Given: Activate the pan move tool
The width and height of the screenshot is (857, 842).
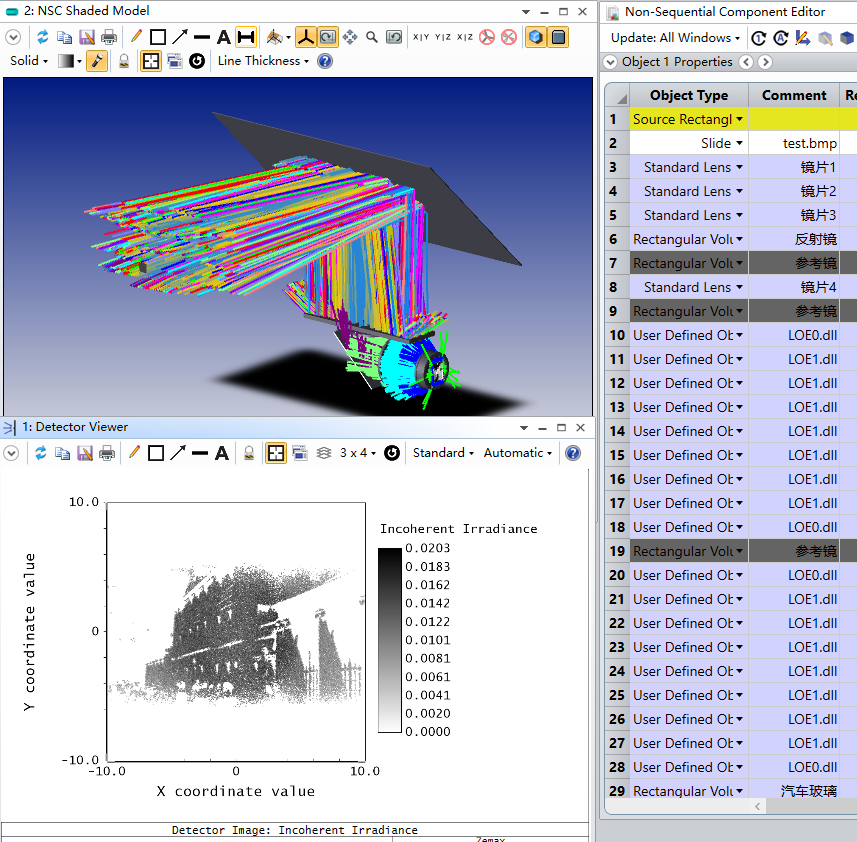Looking at the screenshot, I should pos(350,37).
